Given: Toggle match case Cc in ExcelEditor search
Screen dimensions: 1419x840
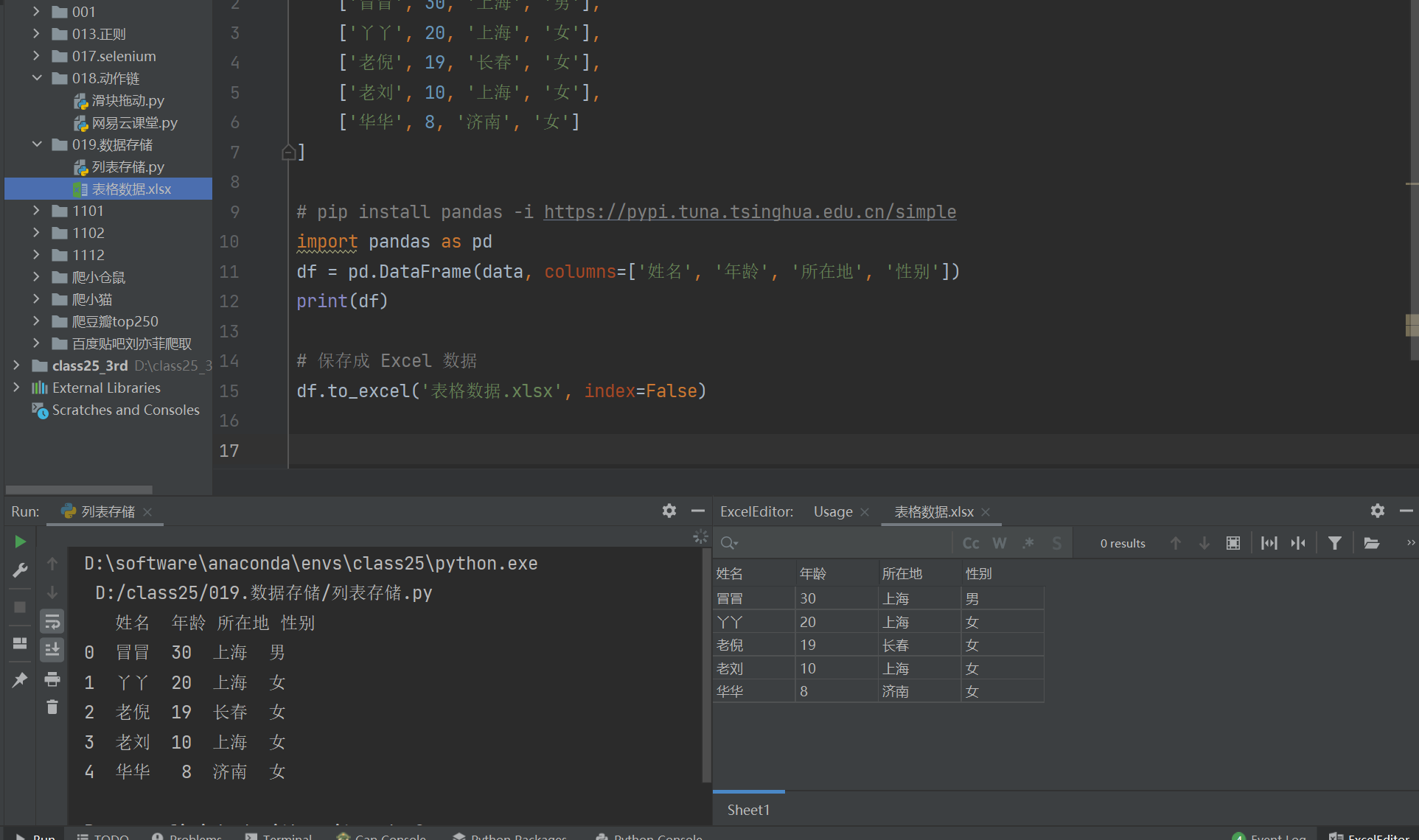Looking at the screenshot, I should 971,543.
